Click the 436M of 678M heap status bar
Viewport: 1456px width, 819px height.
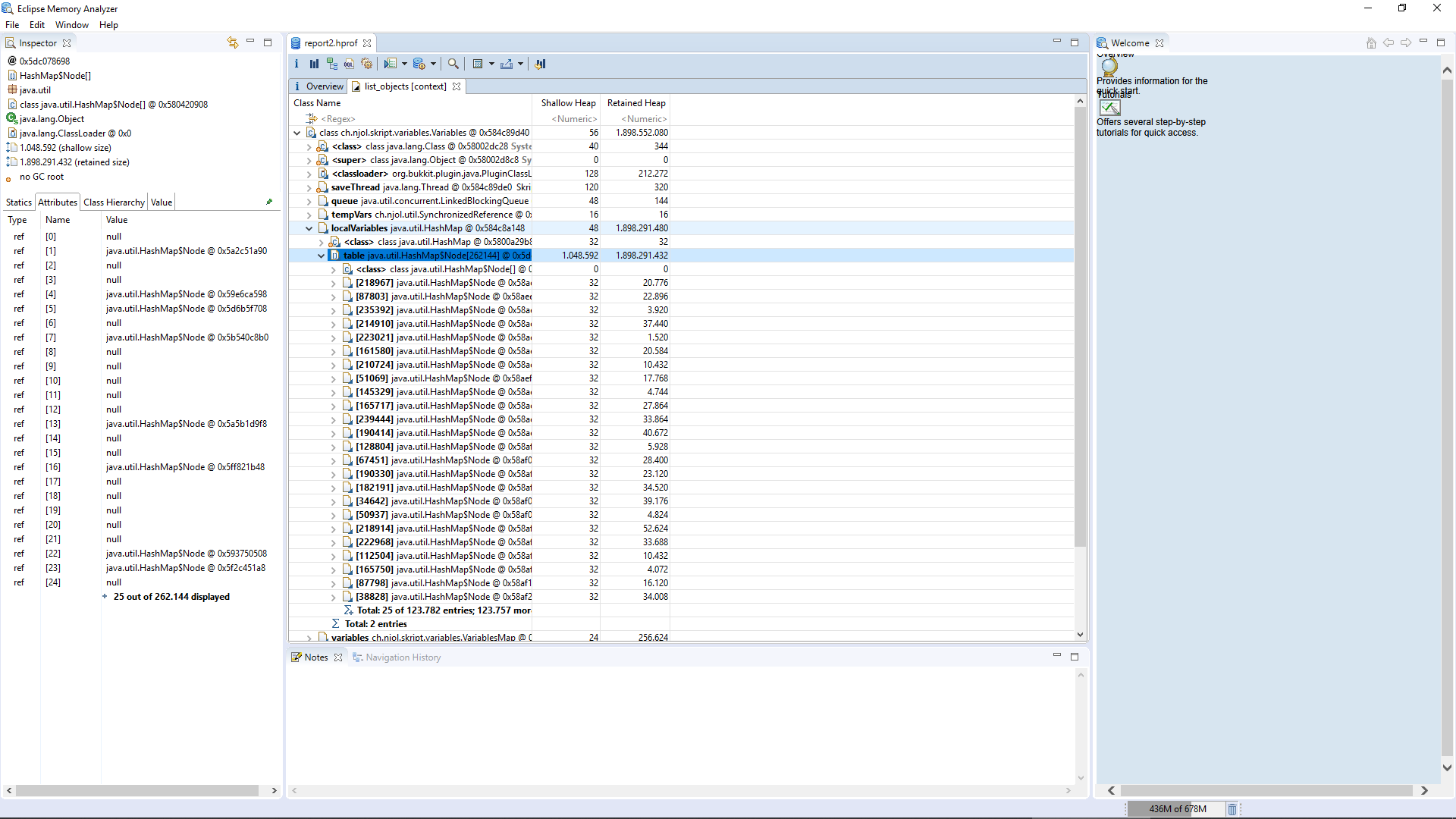point(1176,808)
